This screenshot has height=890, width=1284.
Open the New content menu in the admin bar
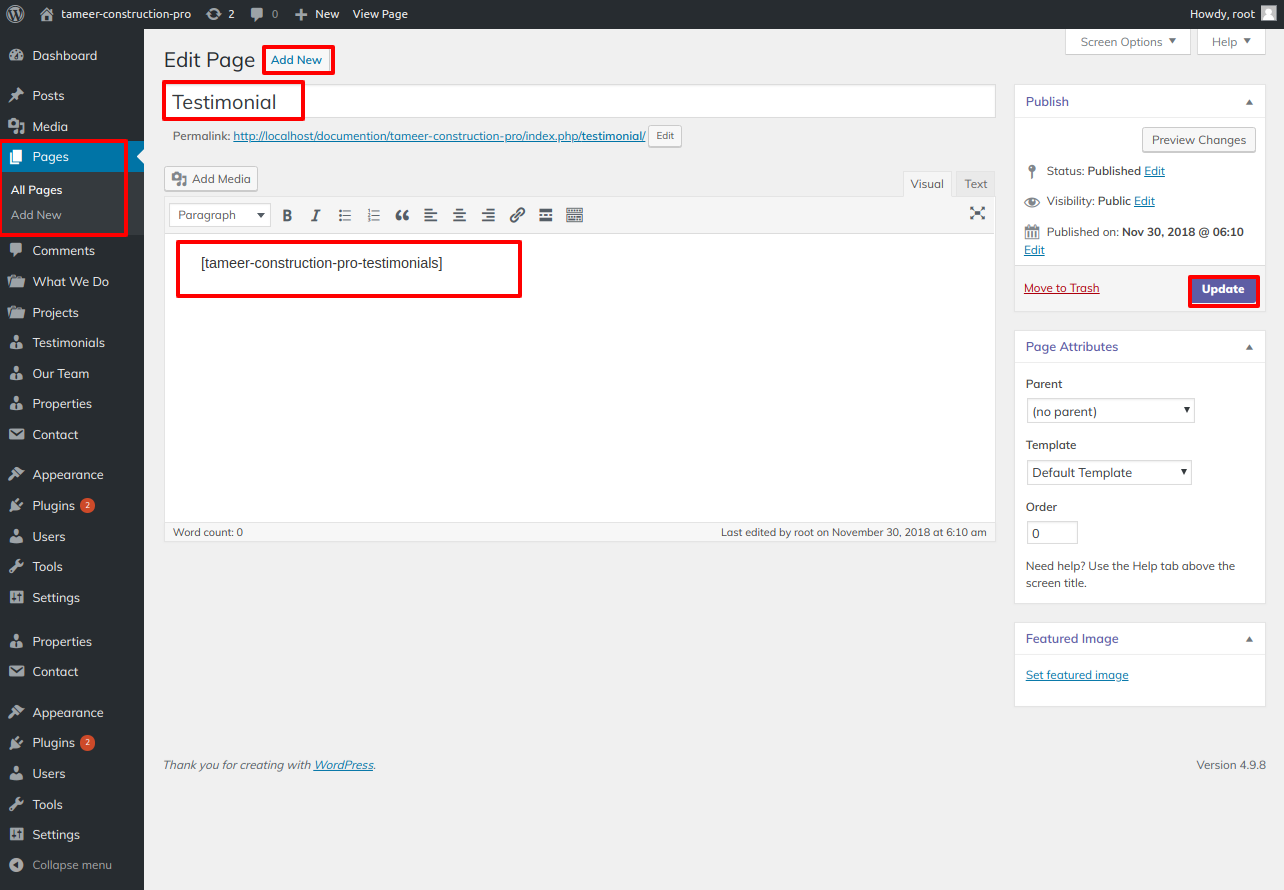[317, 14]
